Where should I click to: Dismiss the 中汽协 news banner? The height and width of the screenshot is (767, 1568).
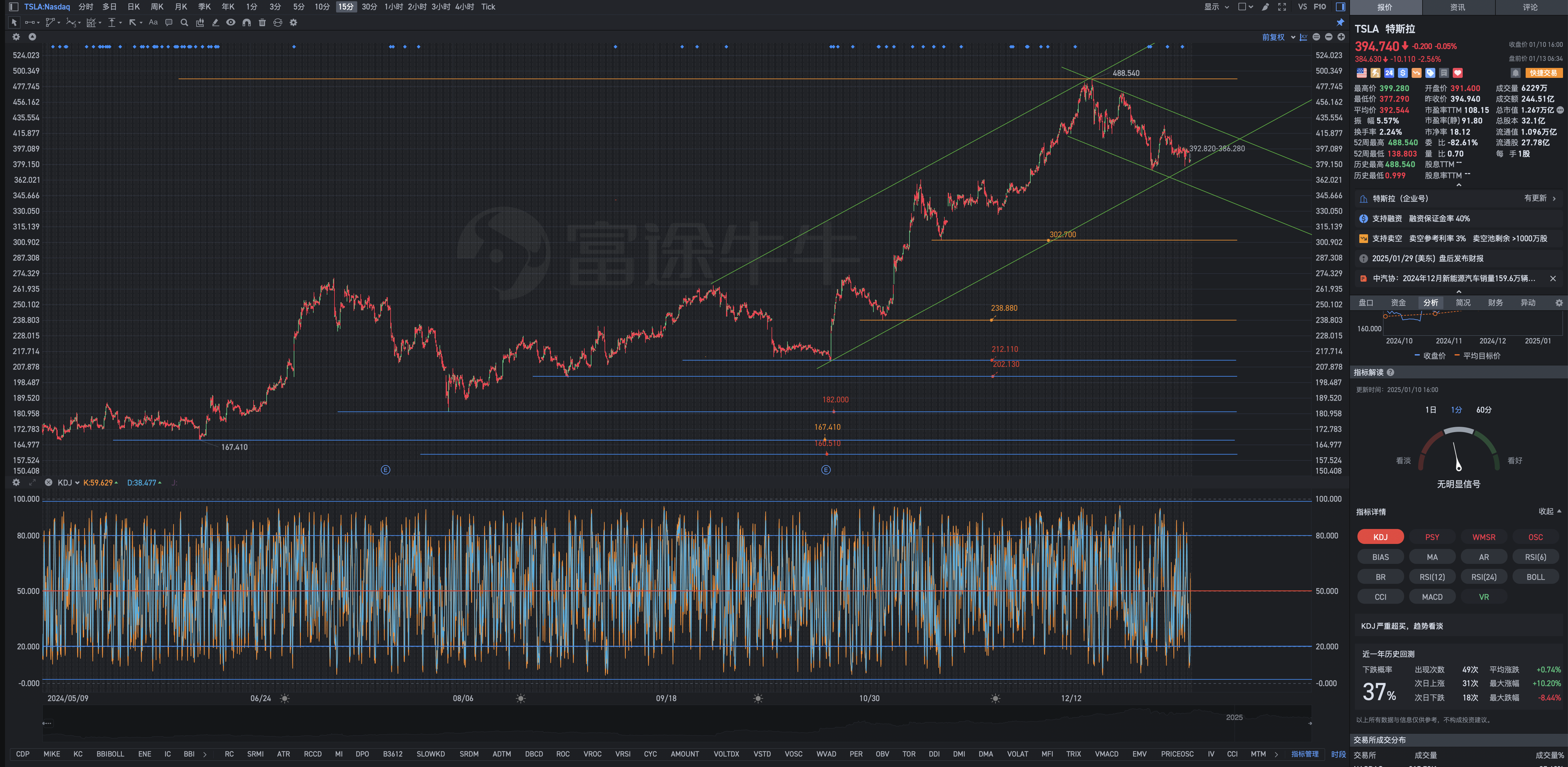[x=1553, y=278]
